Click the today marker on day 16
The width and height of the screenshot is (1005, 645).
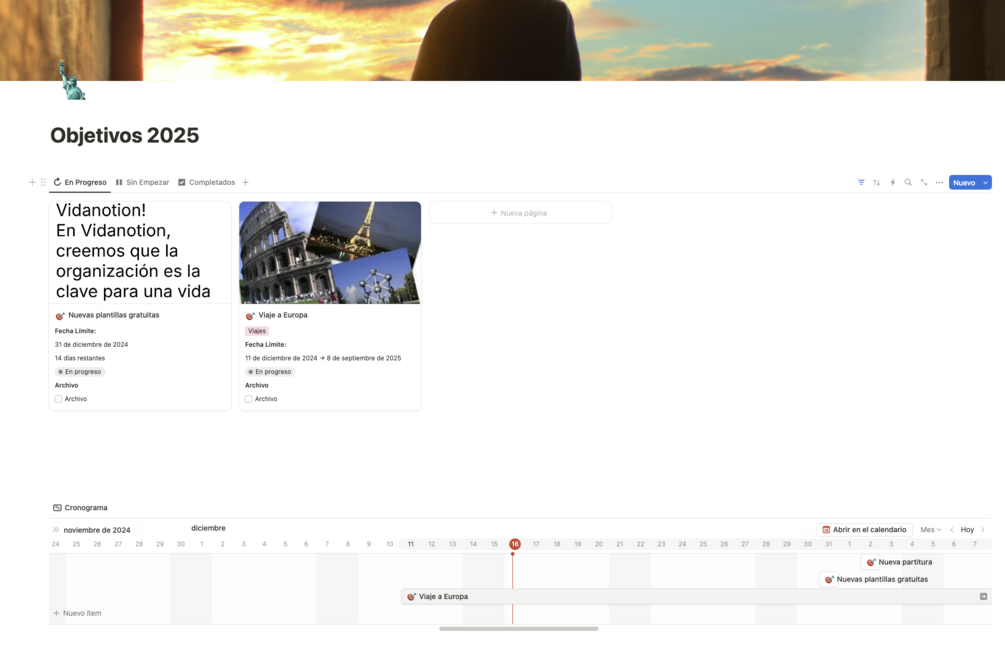[515, 544]
